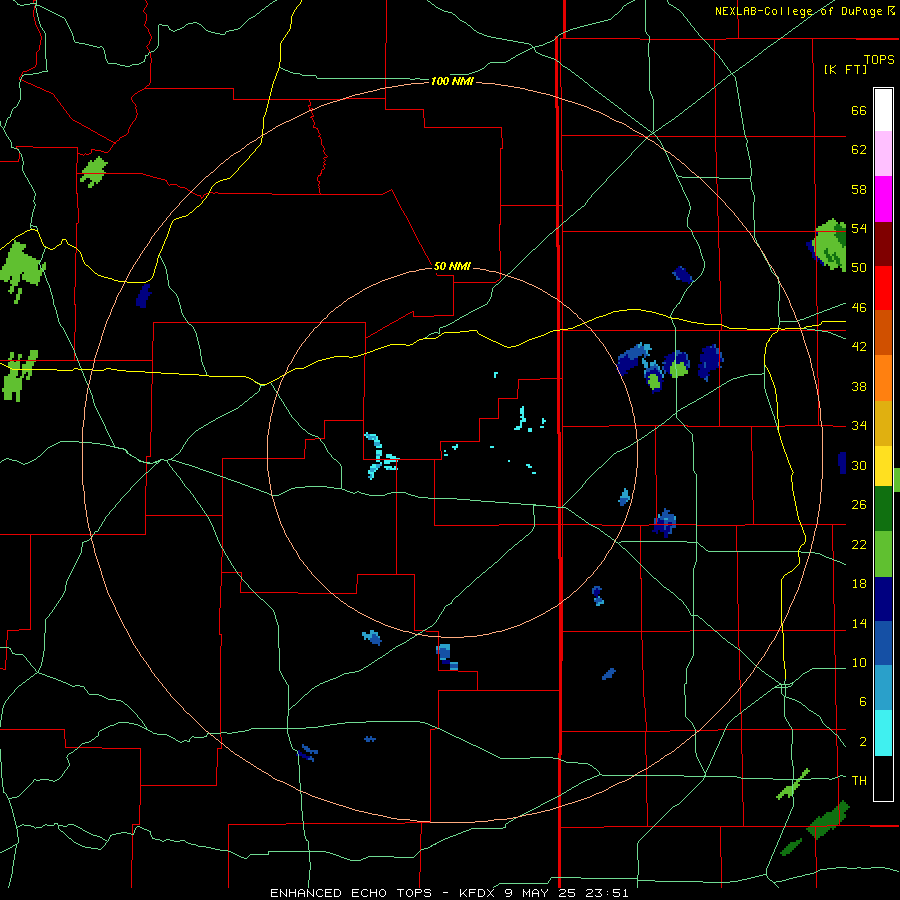Pick the yellow legend swatch
Image resolution: width=900 pixels, height=900 pixels.
click(x=883, y=466)
